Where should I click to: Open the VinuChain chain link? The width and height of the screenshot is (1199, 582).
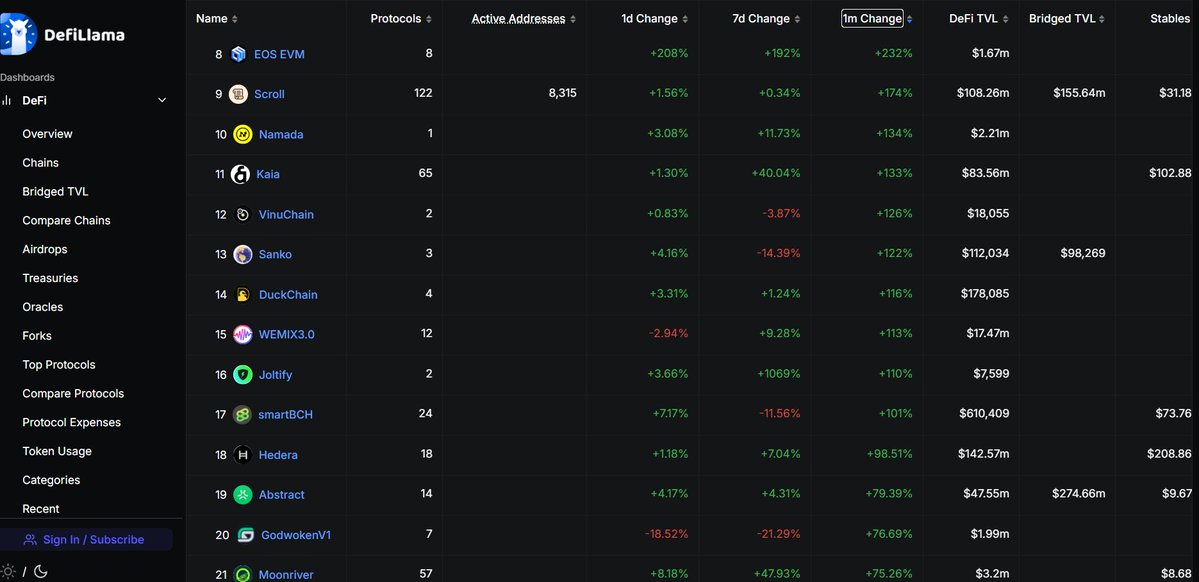[286, 215]
